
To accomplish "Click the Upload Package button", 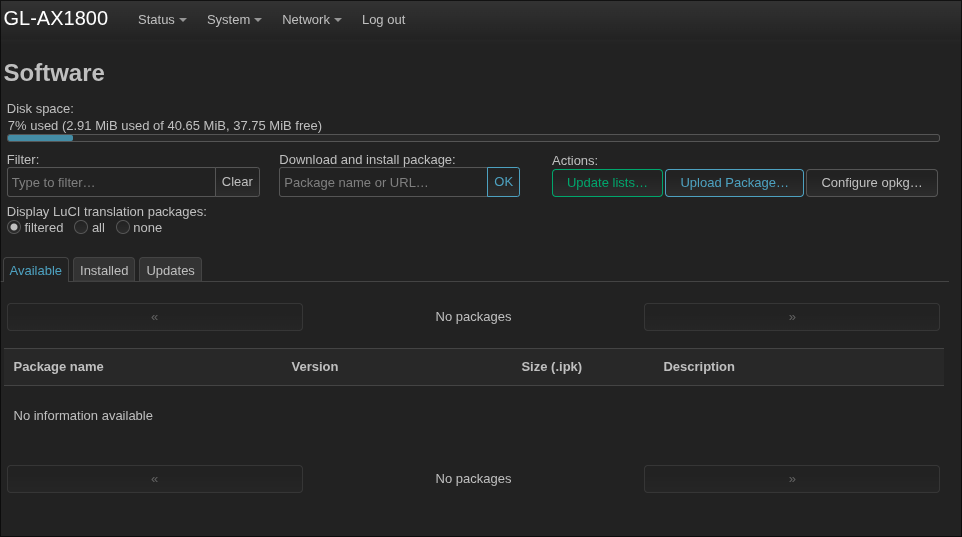I will (x=734, y=183).
